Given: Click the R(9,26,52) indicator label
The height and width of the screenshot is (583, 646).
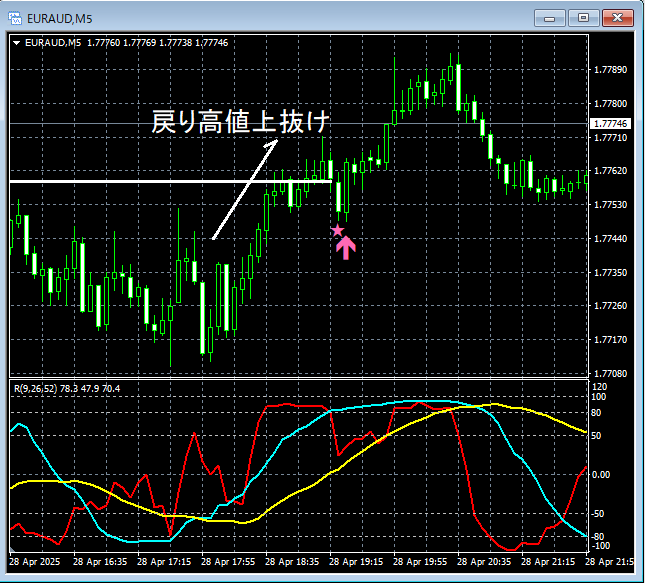Looking at the screenshot, I should coord(35,389).
